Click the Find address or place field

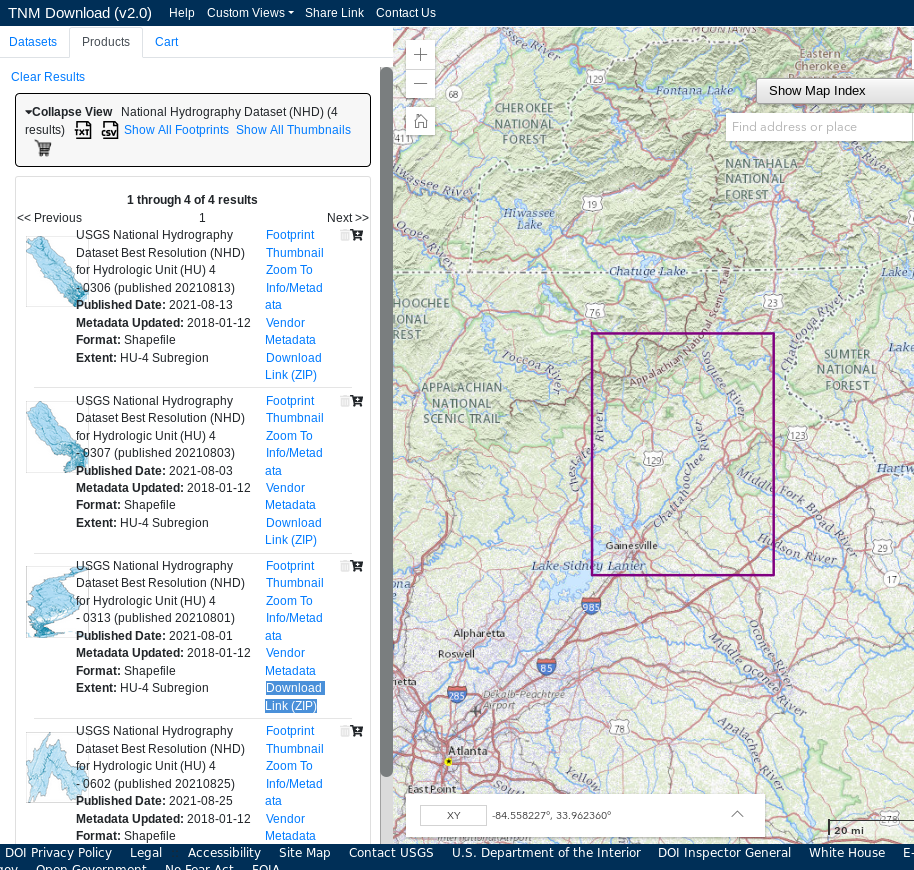click(818, 127)
